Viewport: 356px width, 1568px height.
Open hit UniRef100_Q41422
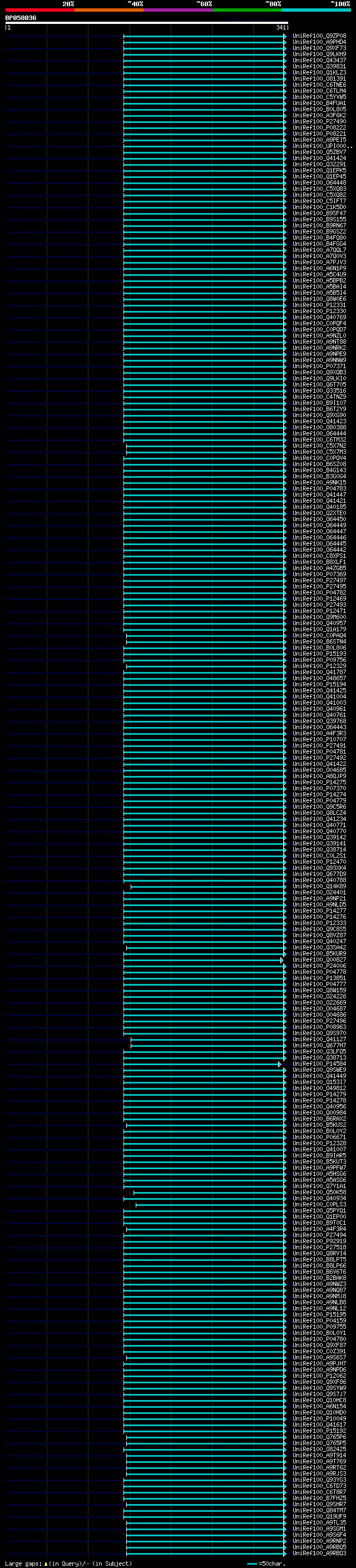coord(319,764)
